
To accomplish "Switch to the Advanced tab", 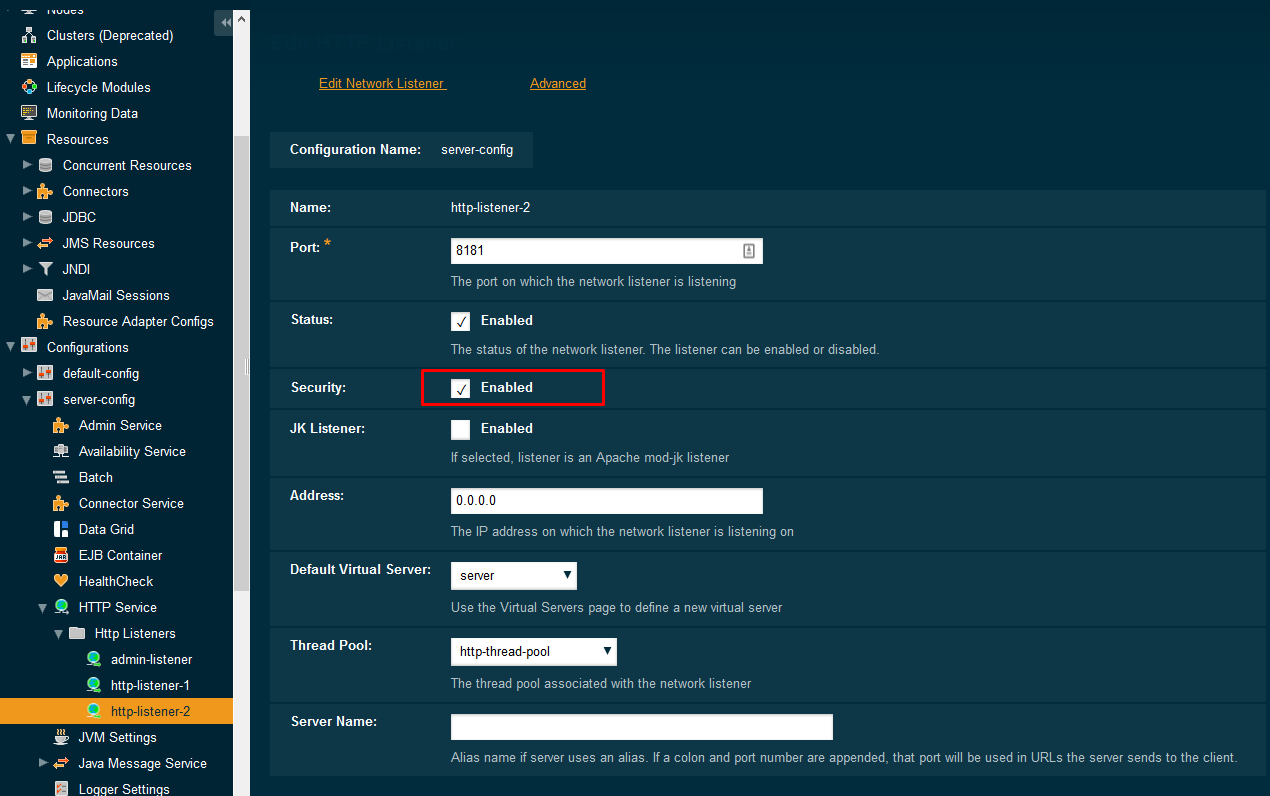I will pyautogui.click(x=557, y=84).
